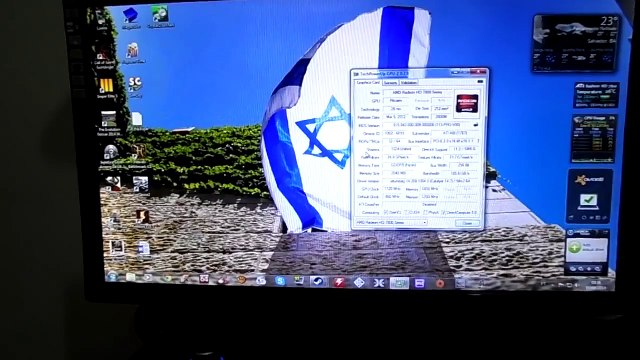This screenshot has width=640, height=360.
Task: Click the green plus button in bottom gadget
Action: 574,247
